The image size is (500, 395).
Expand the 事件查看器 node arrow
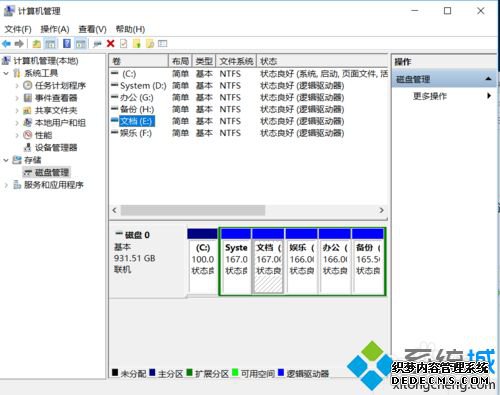tap(17, 98)
